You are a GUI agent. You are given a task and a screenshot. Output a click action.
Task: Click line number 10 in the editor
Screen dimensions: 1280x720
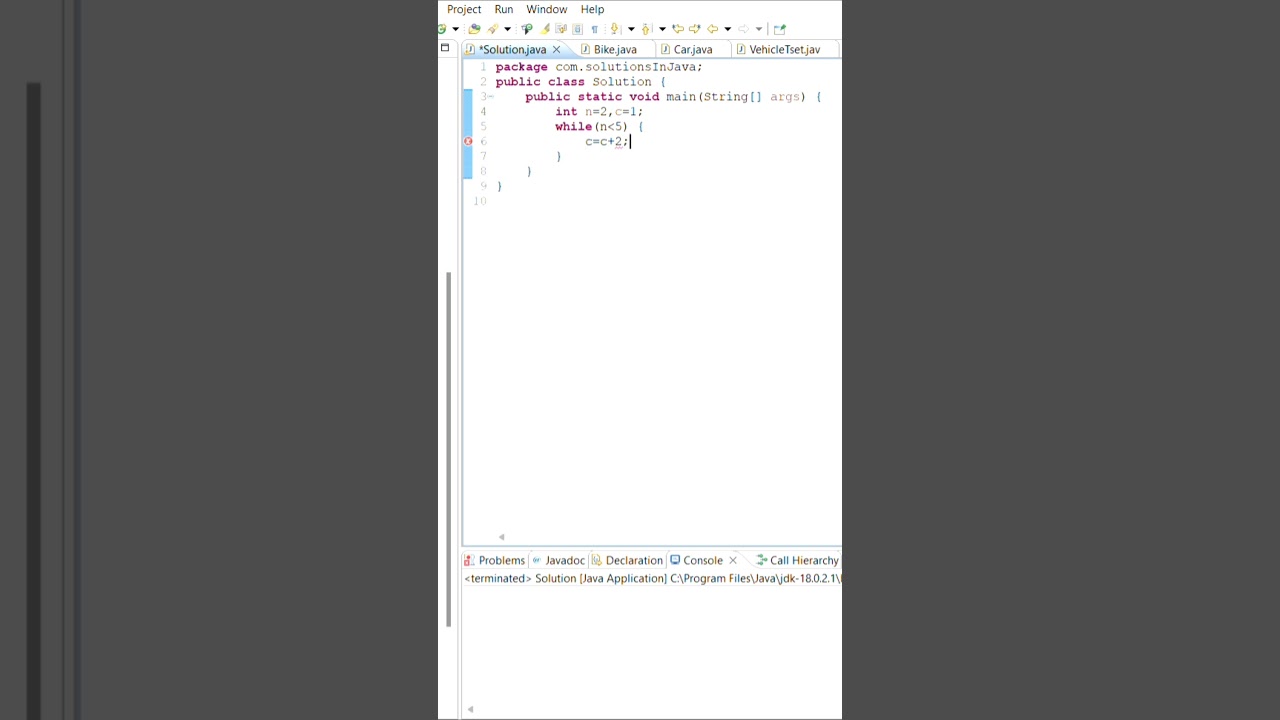(x=480, y=202)
